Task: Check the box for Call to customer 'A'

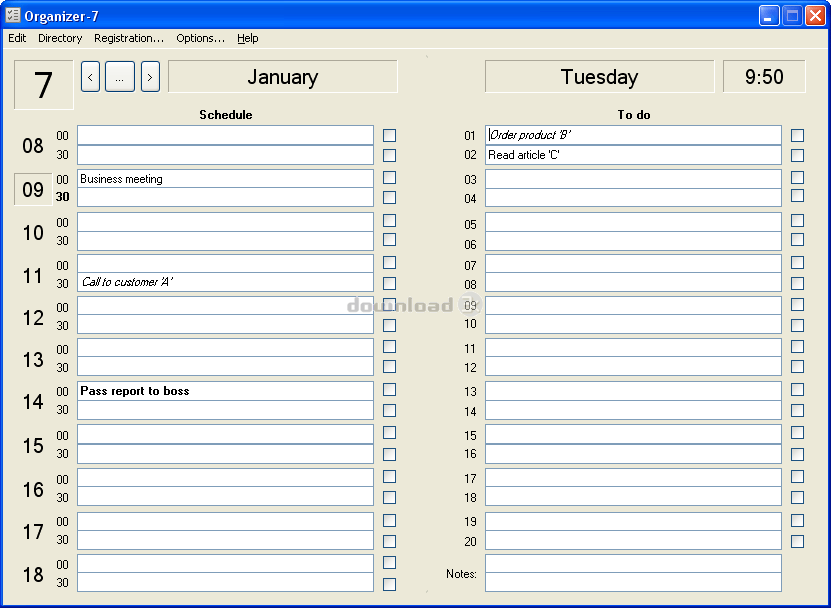Action: 390,284
